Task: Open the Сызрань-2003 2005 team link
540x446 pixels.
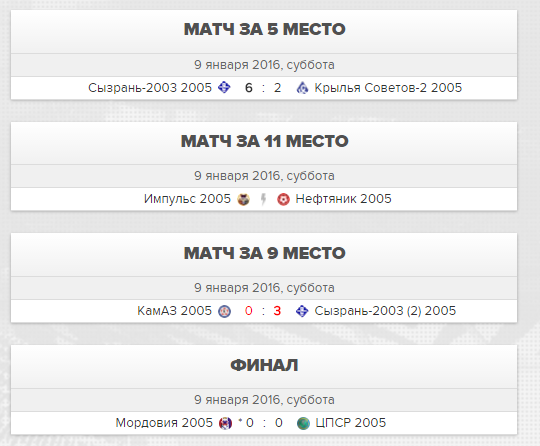Action: 150,87
